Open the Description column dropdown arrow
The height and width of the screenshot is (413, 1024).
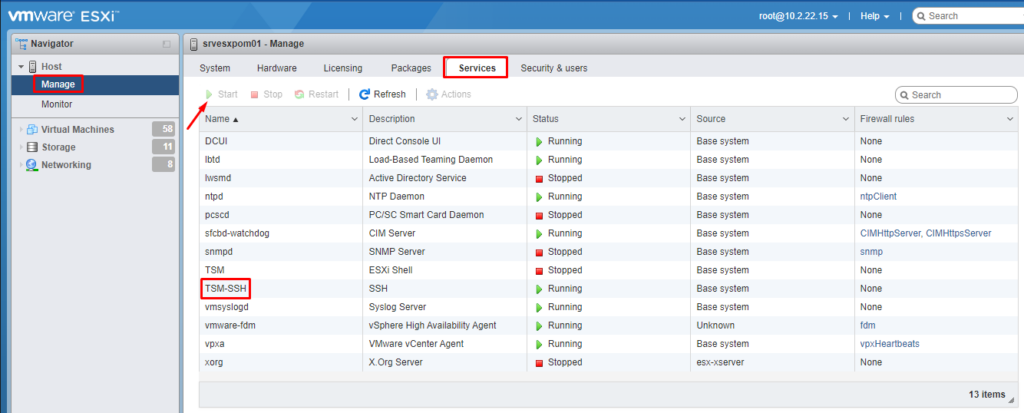pos(519,119)
